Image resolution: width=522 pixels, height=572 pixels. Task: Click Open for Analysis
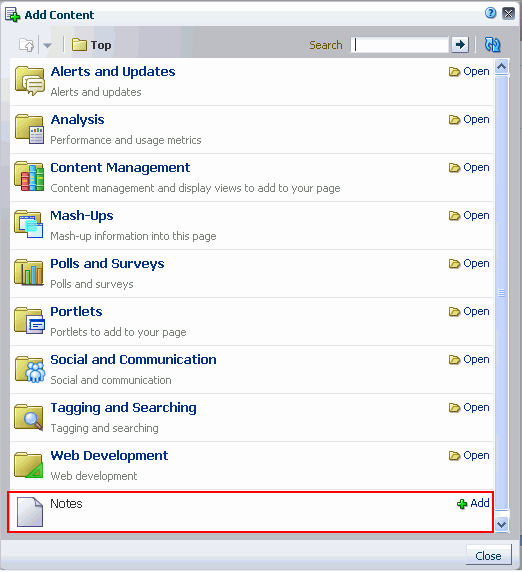pos(469,120)
